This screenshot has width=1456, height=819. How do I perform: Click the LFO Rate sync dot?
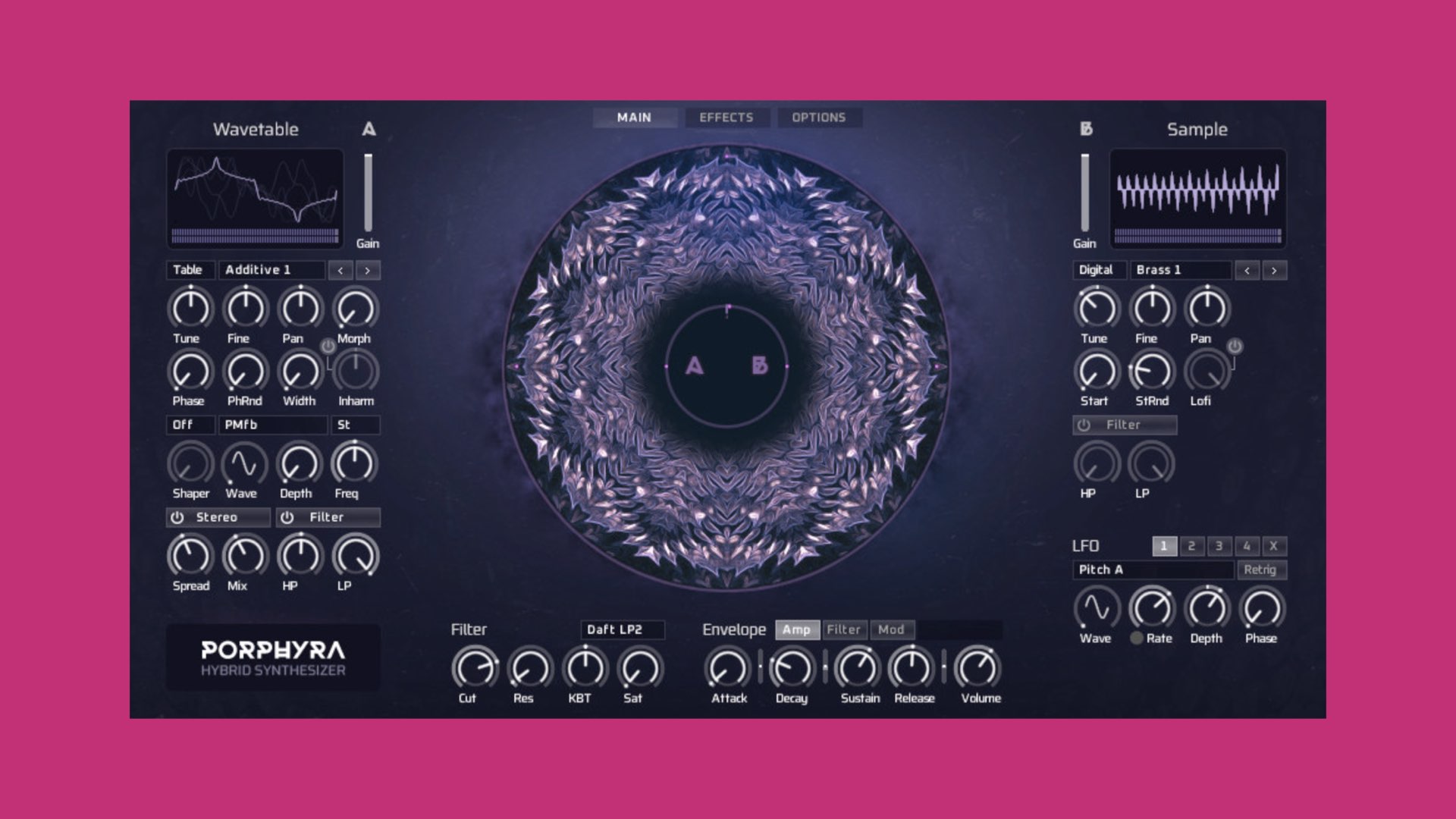(x=1136, y=639)
